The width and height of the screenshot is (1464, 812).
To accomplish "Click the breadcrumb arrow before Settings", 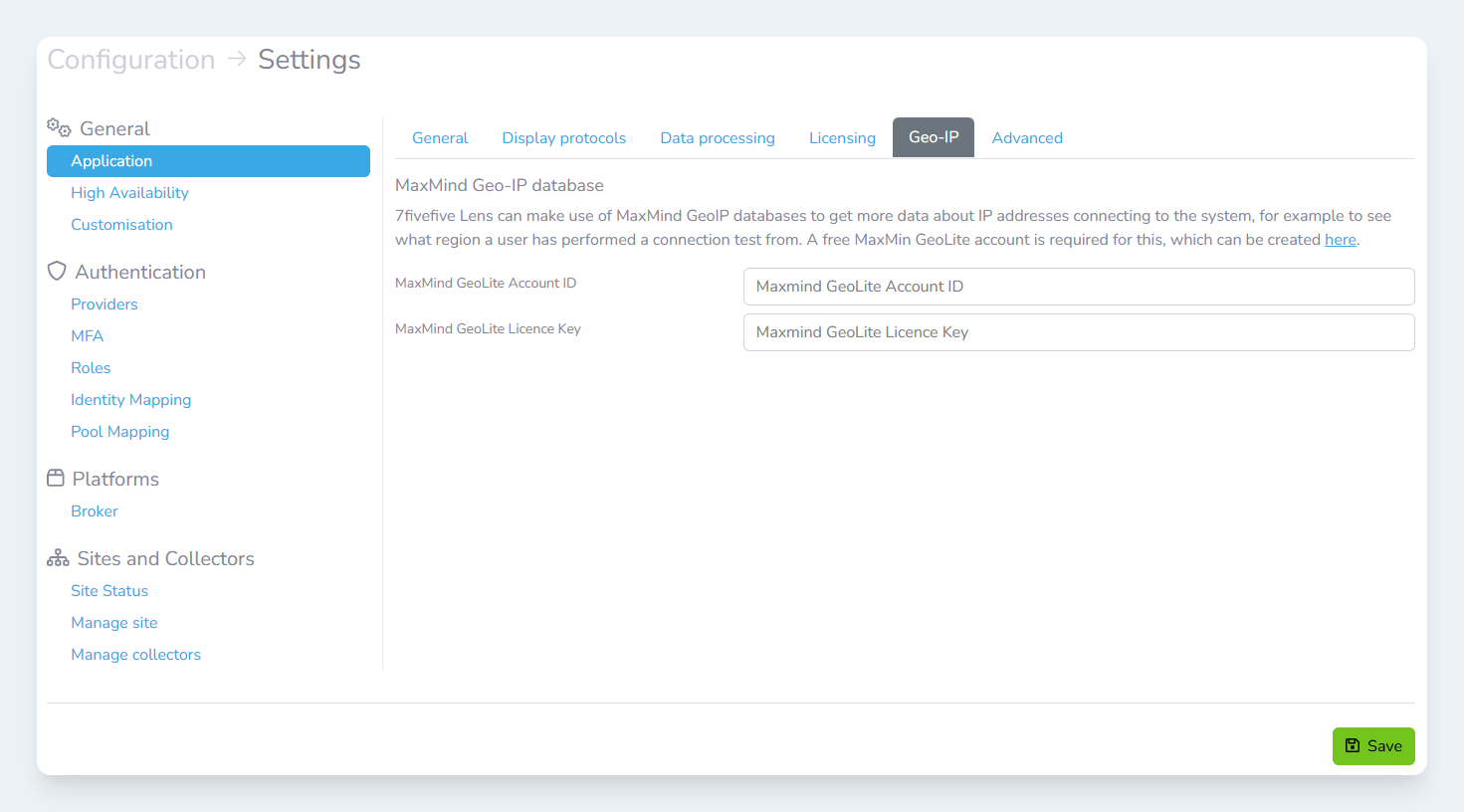I will point(237,60).
